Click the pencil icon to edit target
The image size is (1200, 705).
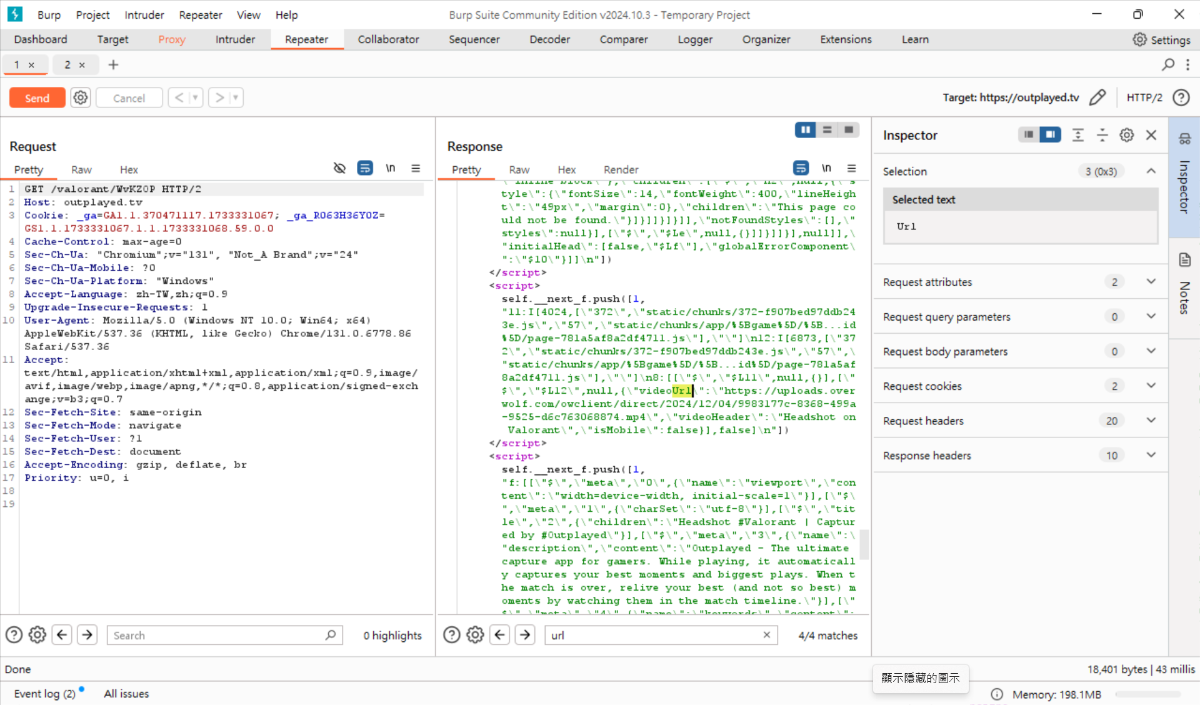(x=1097, y=98)
